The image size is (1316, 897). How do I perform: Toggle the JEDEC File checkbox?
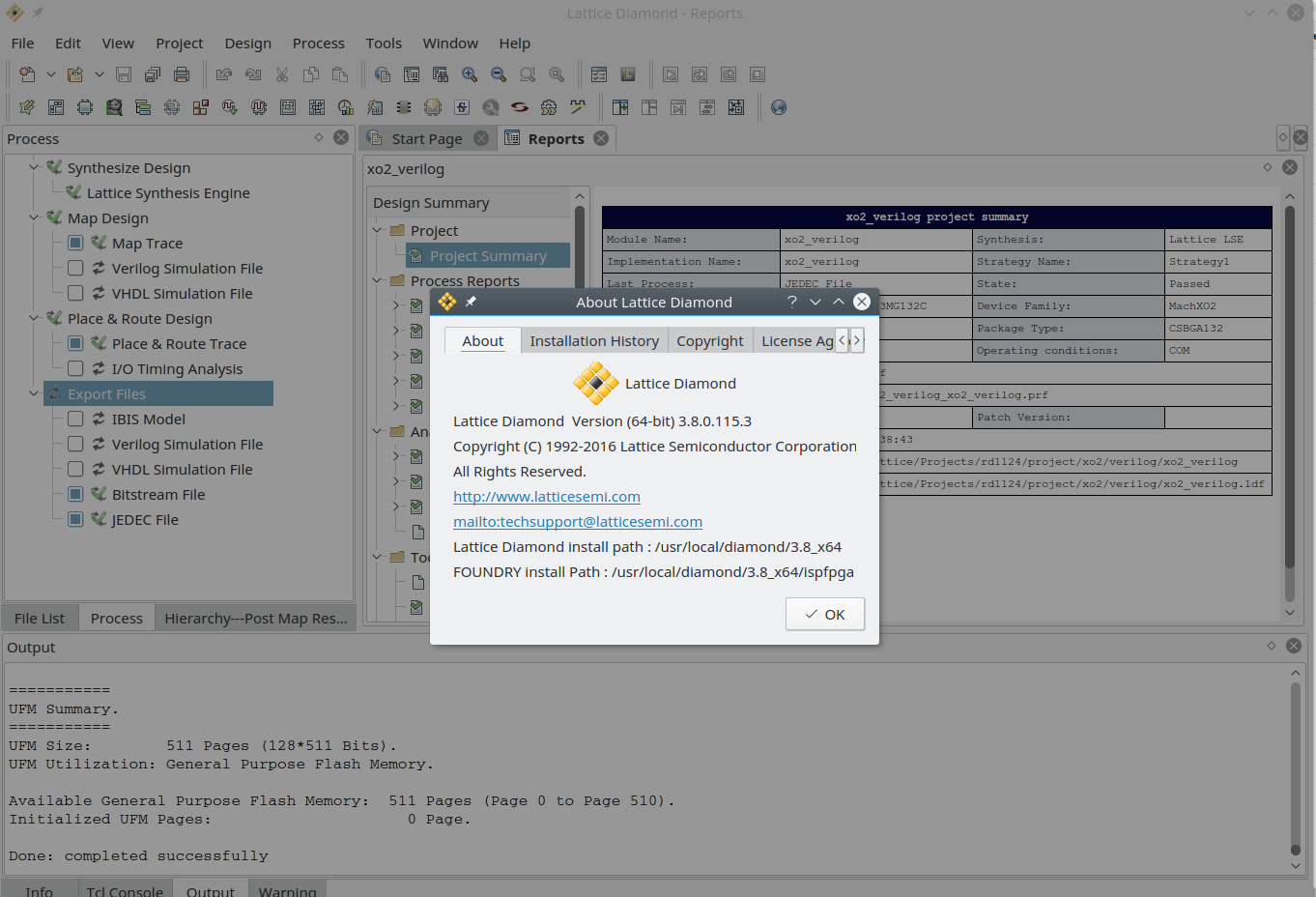click(75, 519)
